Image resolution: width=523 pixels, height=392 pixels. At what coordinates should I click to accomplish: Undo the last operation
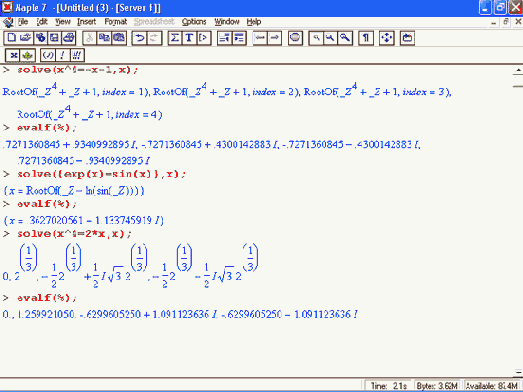[x=139, y=38]
